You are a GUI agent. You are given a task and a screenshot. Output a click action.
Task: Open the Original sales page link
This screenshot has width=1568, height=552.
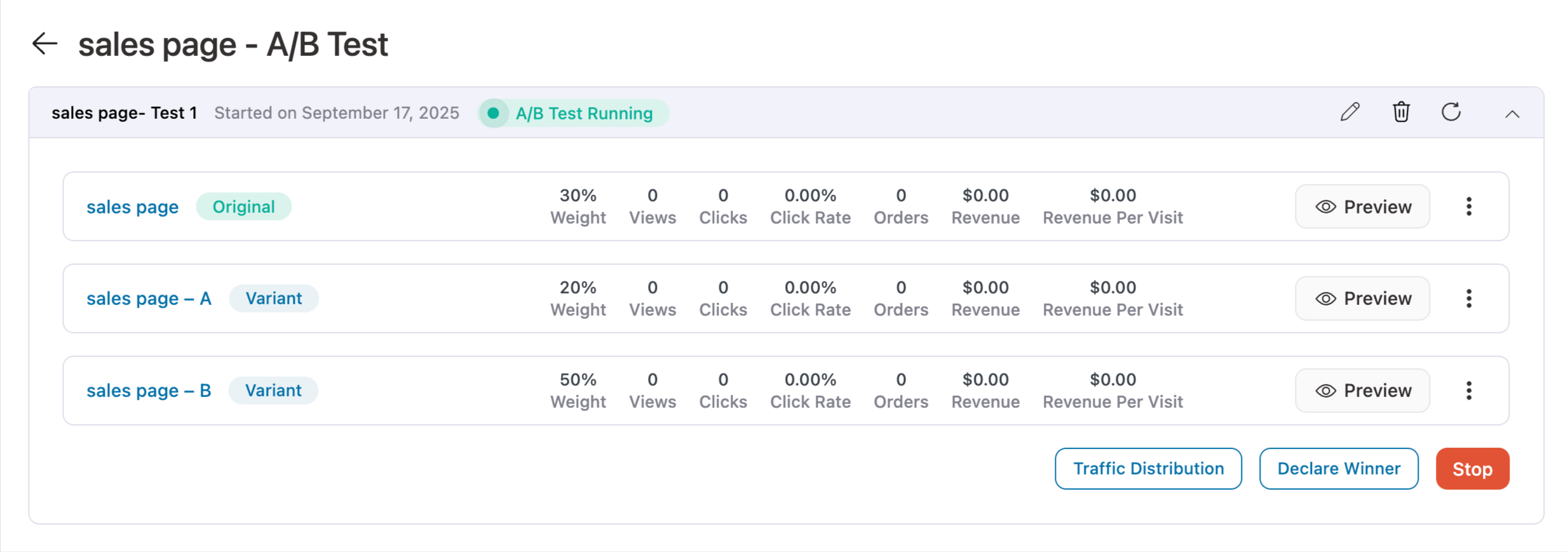[132, 207]
